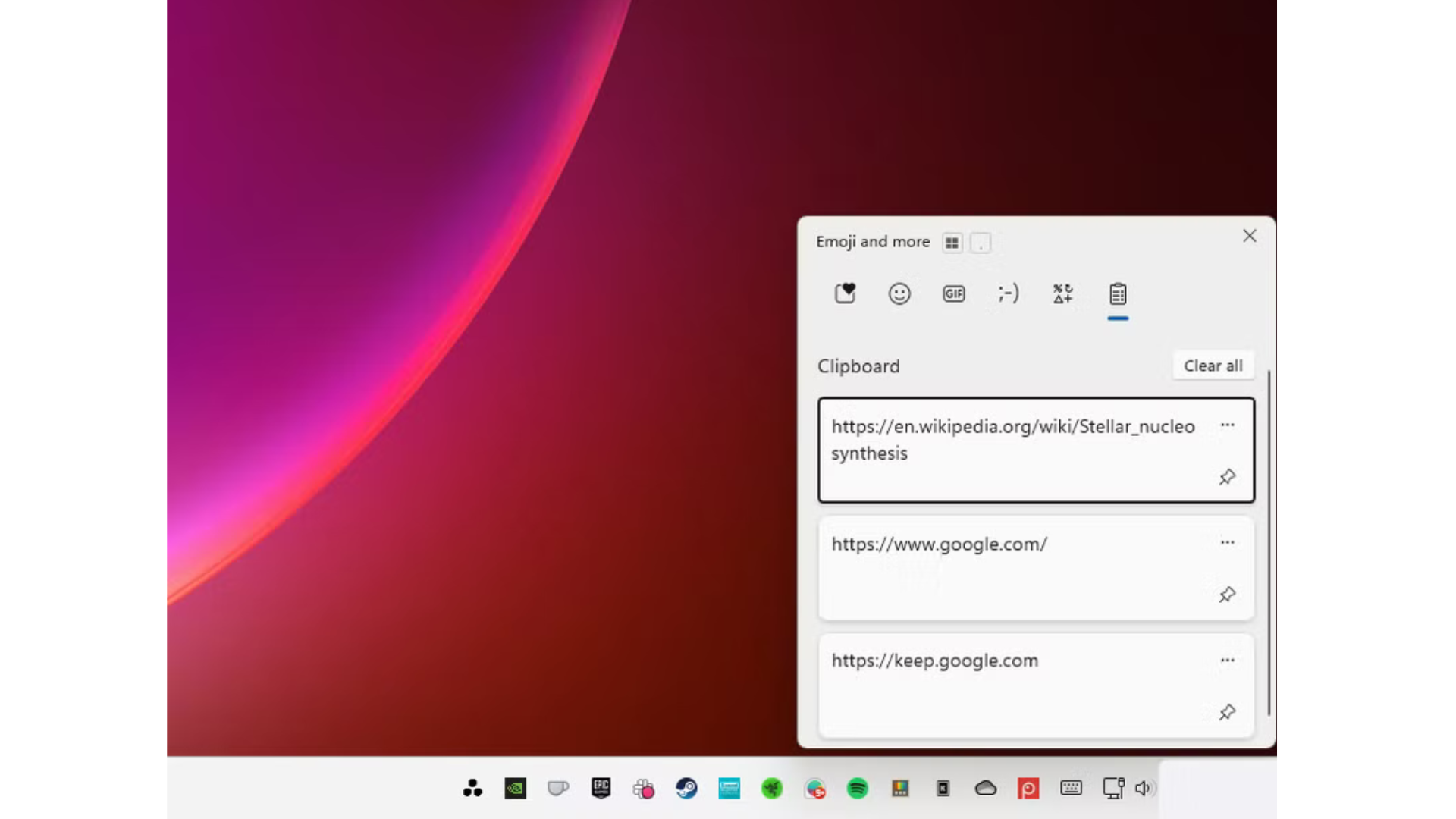The width and height of the screenshot is (1456, 819).
Task: Open the Kaomoji section in Emoji panel
Action: click(x=1009, y=294)
